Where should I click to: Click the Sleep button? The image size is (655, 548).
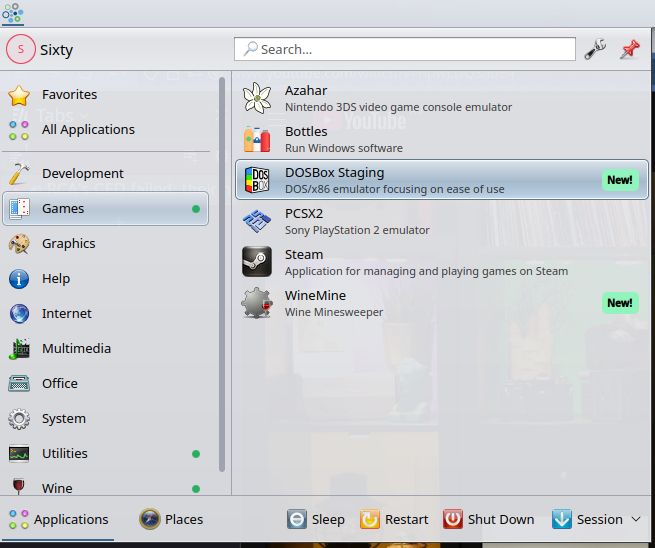(316, 519)
